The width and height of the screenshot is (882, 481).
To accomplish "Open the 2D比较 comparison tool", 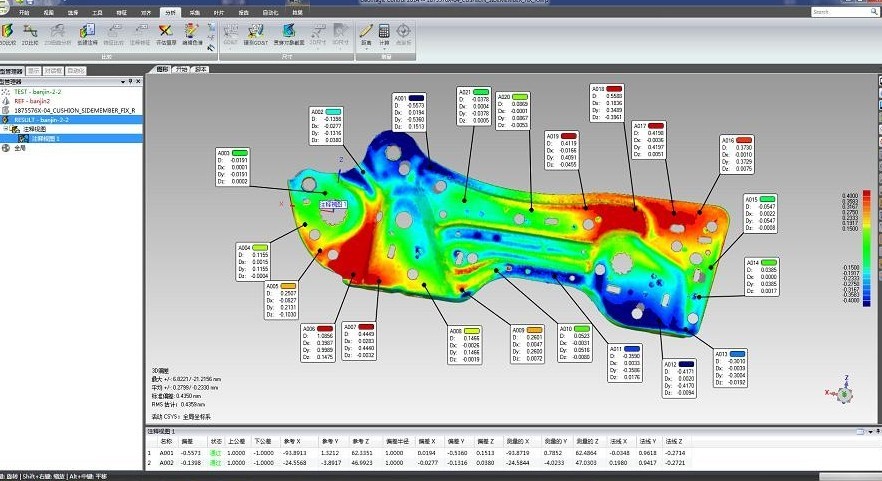I will (30, 33).
